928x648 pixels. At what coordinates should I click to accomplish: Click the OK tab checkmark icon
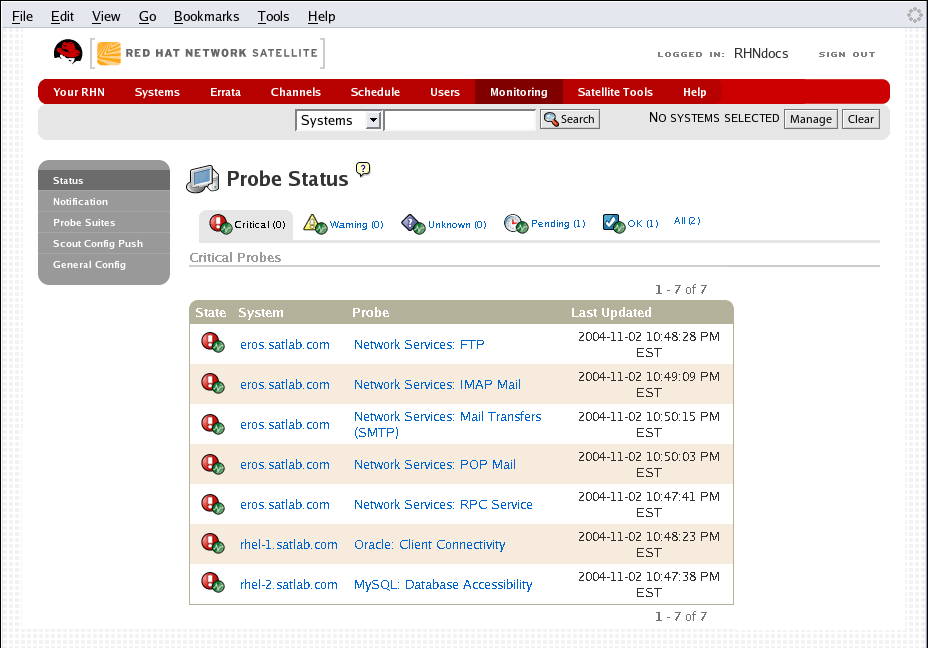click(x=614, y=224)
